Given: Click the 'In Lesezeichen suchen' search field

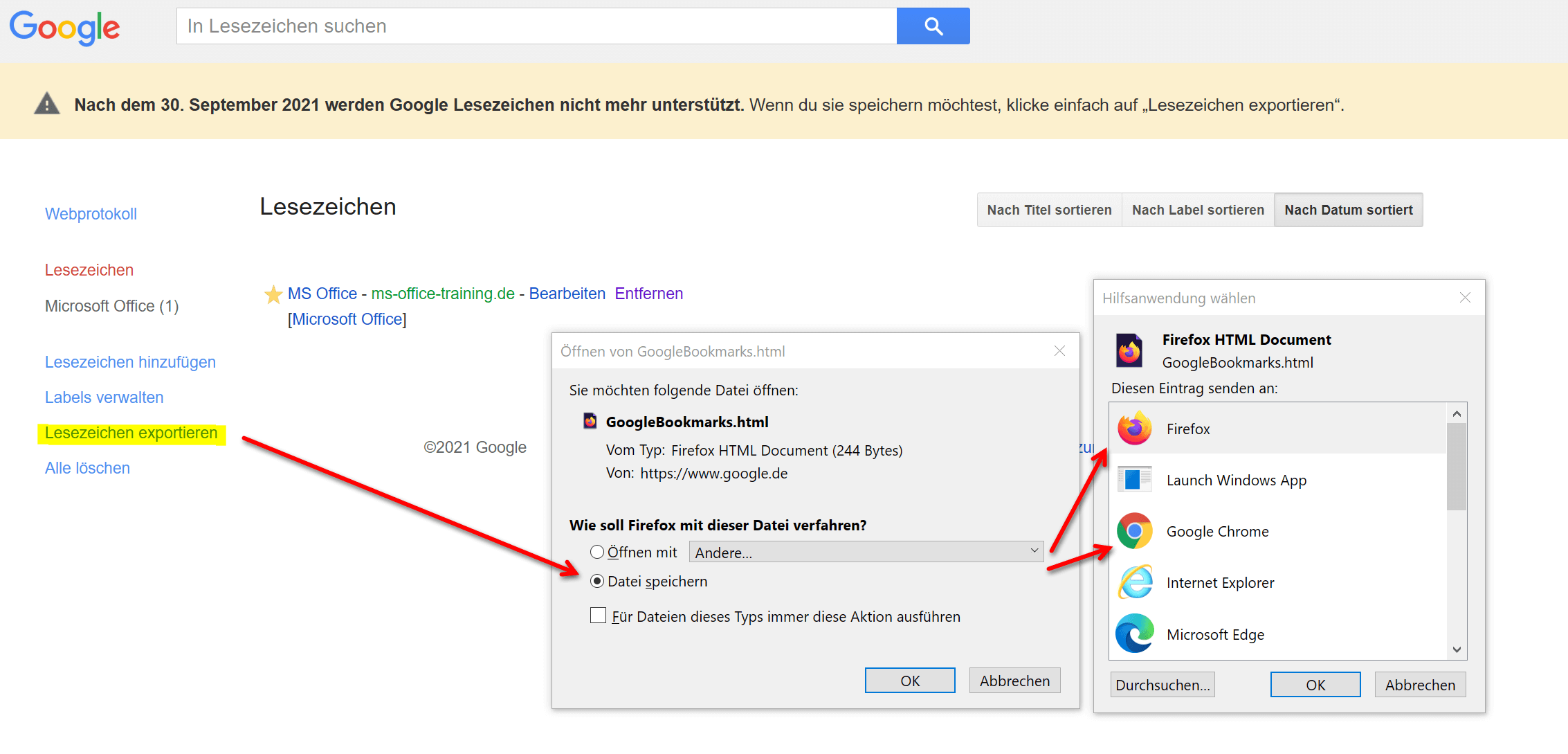Looking at the screenshot, I should coord(536,26).
